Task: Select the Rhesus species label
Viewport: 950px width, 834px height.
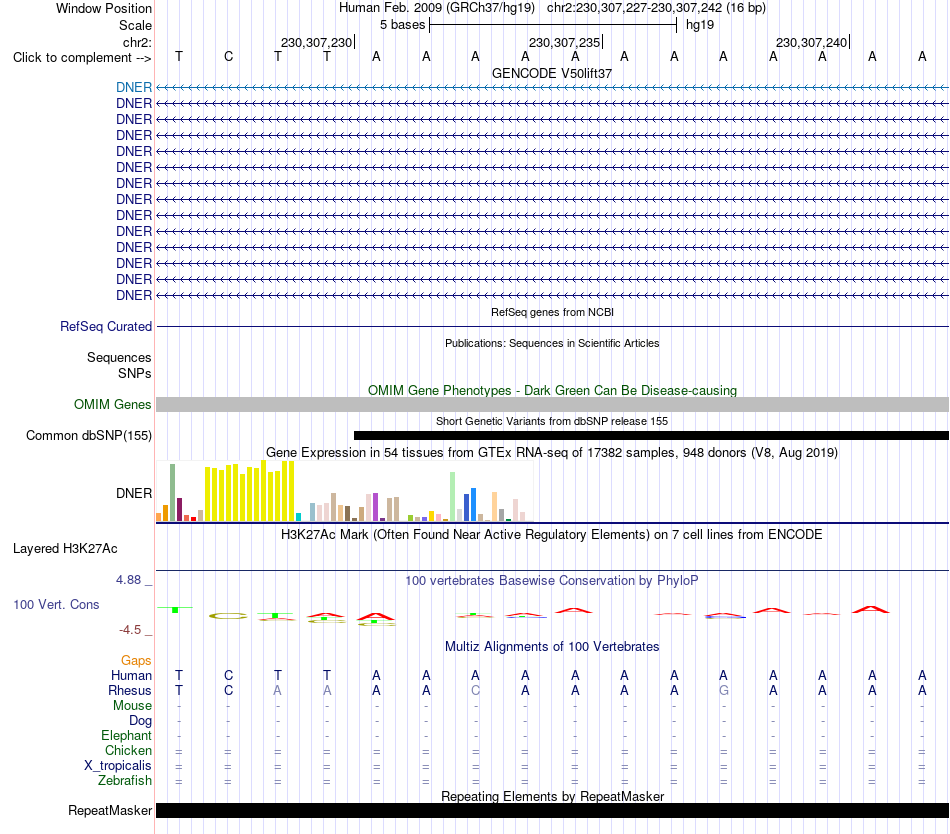Action: [130, 690]
